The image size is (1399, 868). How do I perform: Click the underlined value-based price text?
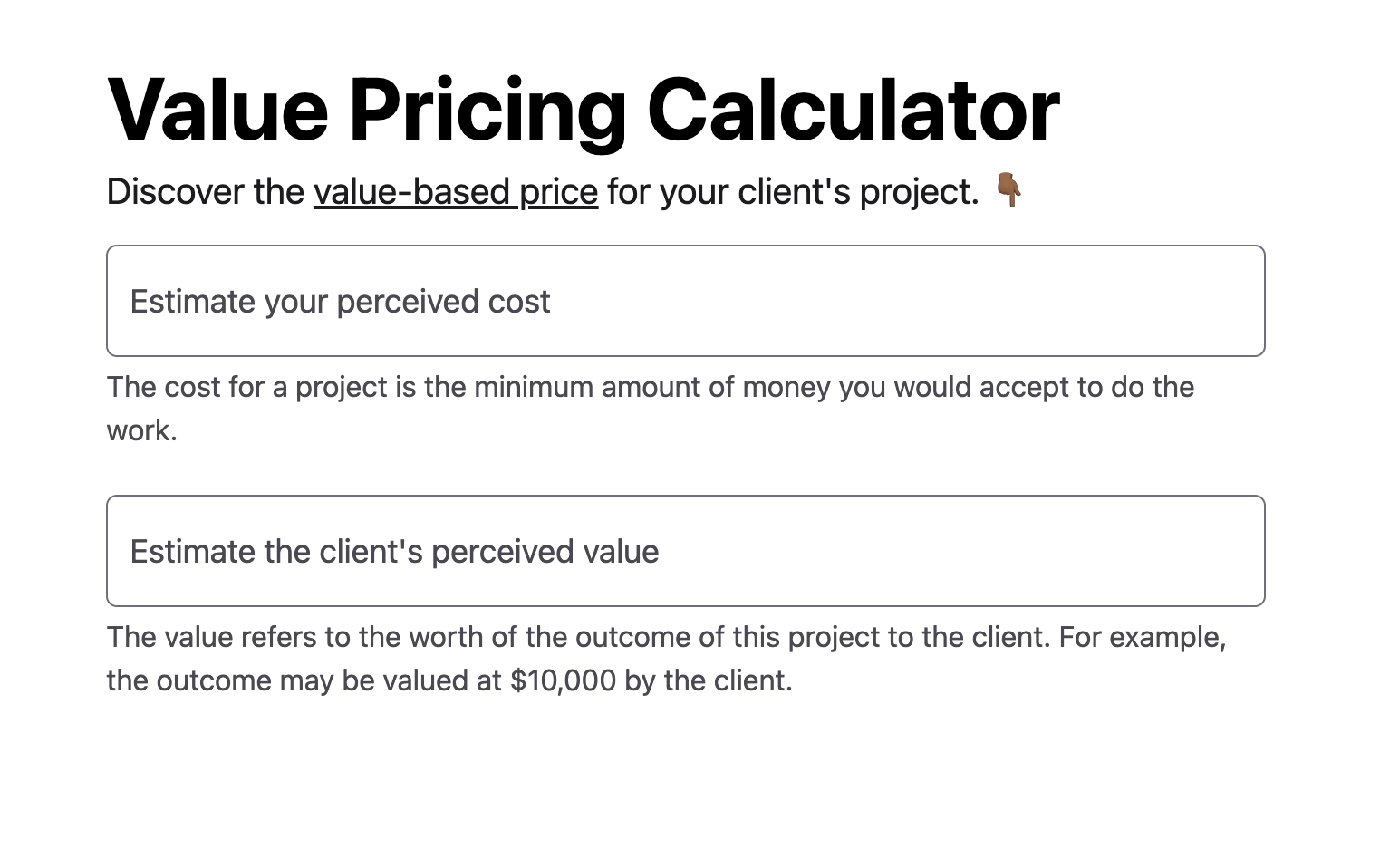pyautogui.click(x=454, y=191)
